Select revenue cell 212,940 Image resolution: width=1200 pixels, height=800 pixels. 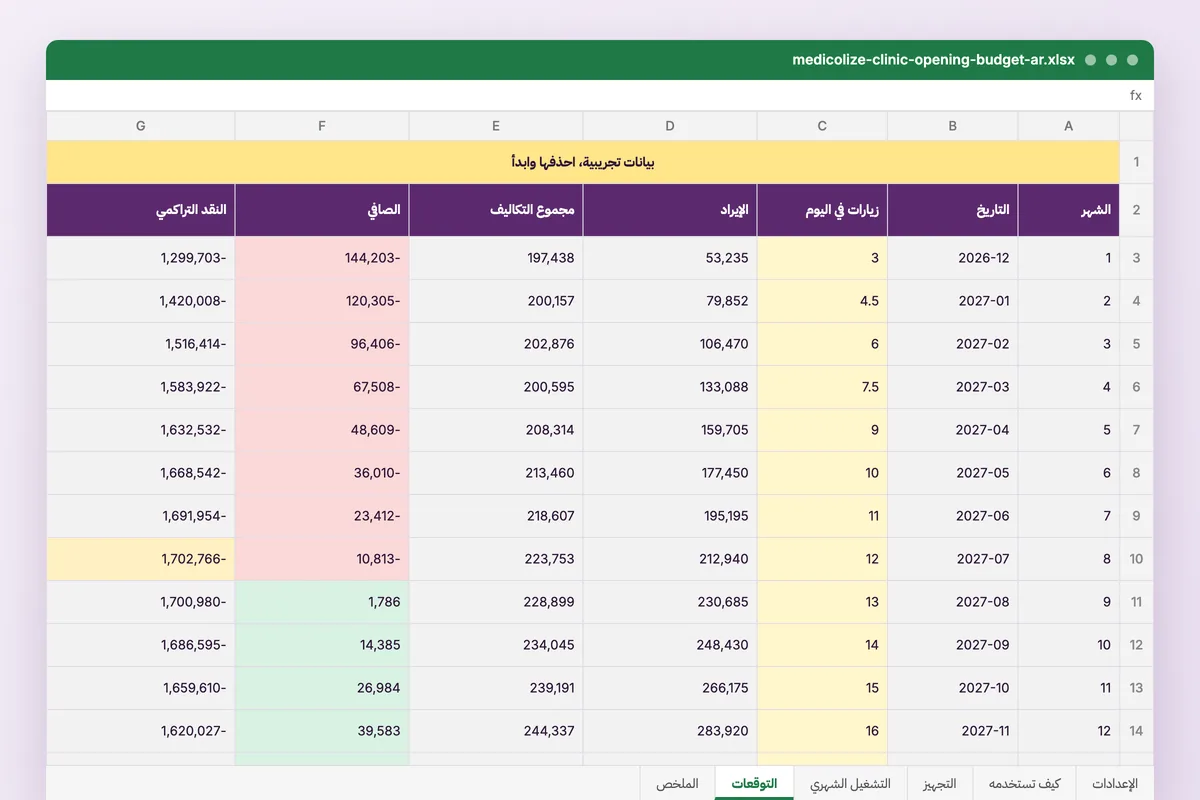(x=670, y=559)
